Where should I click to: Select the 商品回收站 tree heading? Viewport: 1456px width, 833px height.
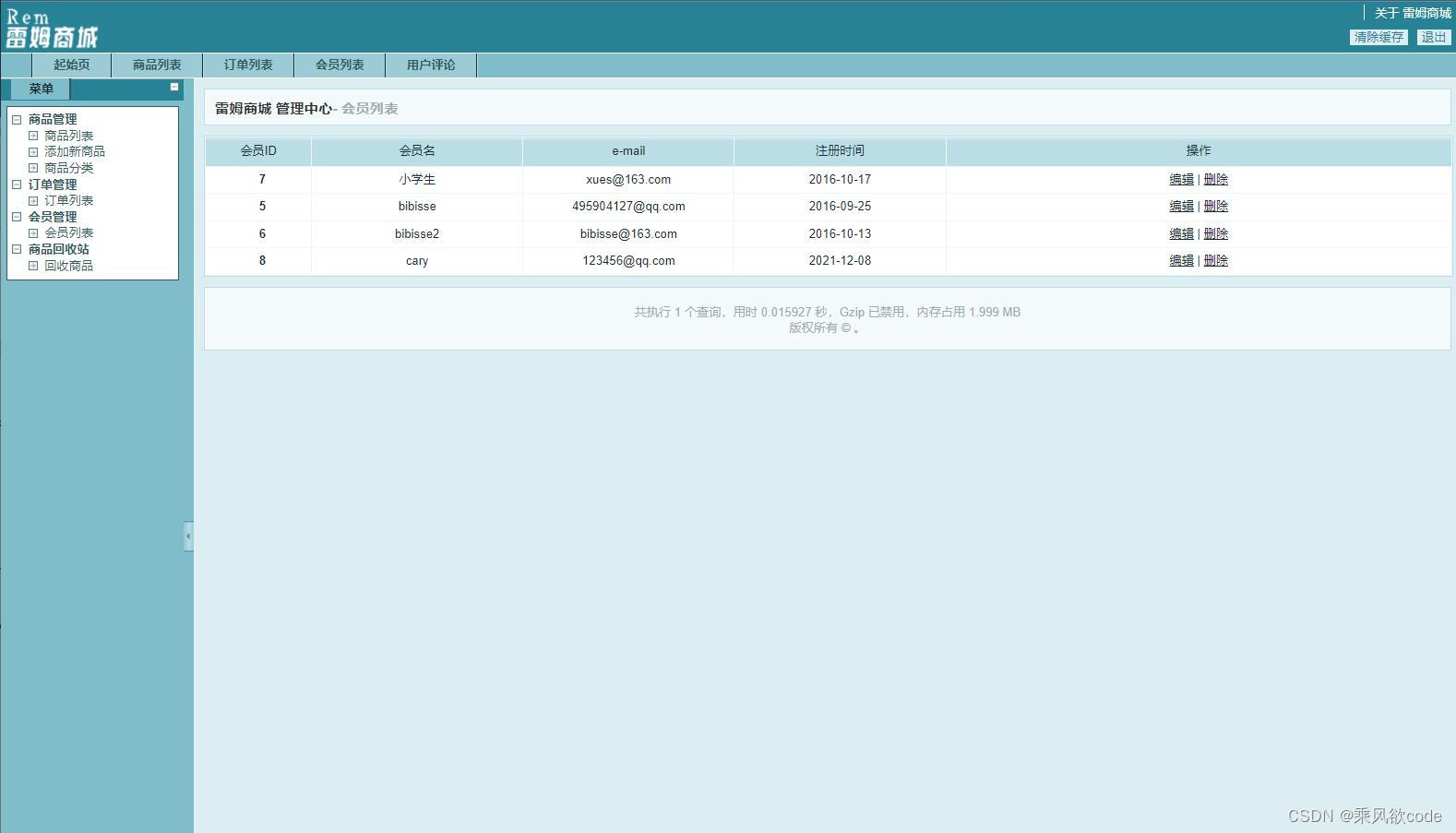59,249
